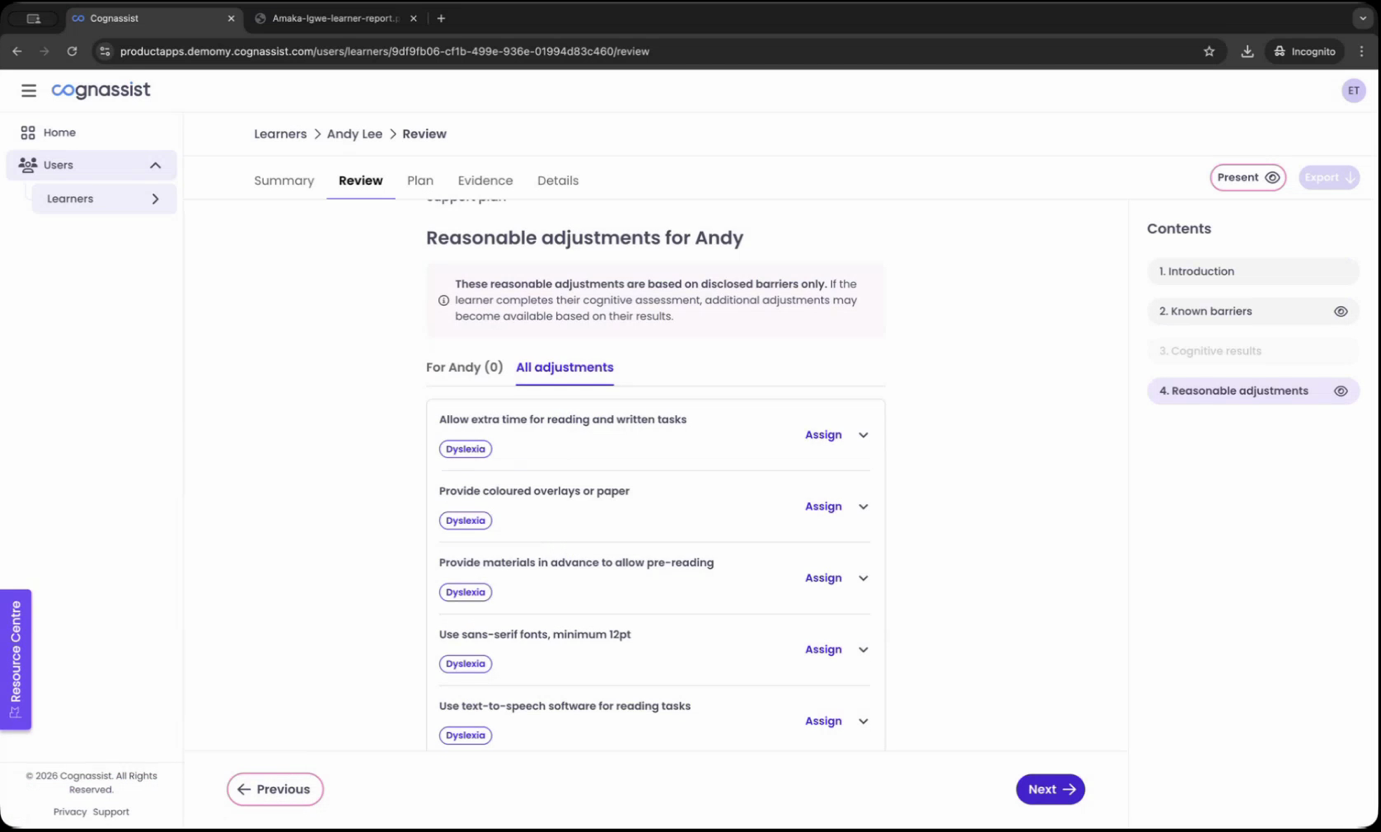Click the Next button

point(1050,789)
